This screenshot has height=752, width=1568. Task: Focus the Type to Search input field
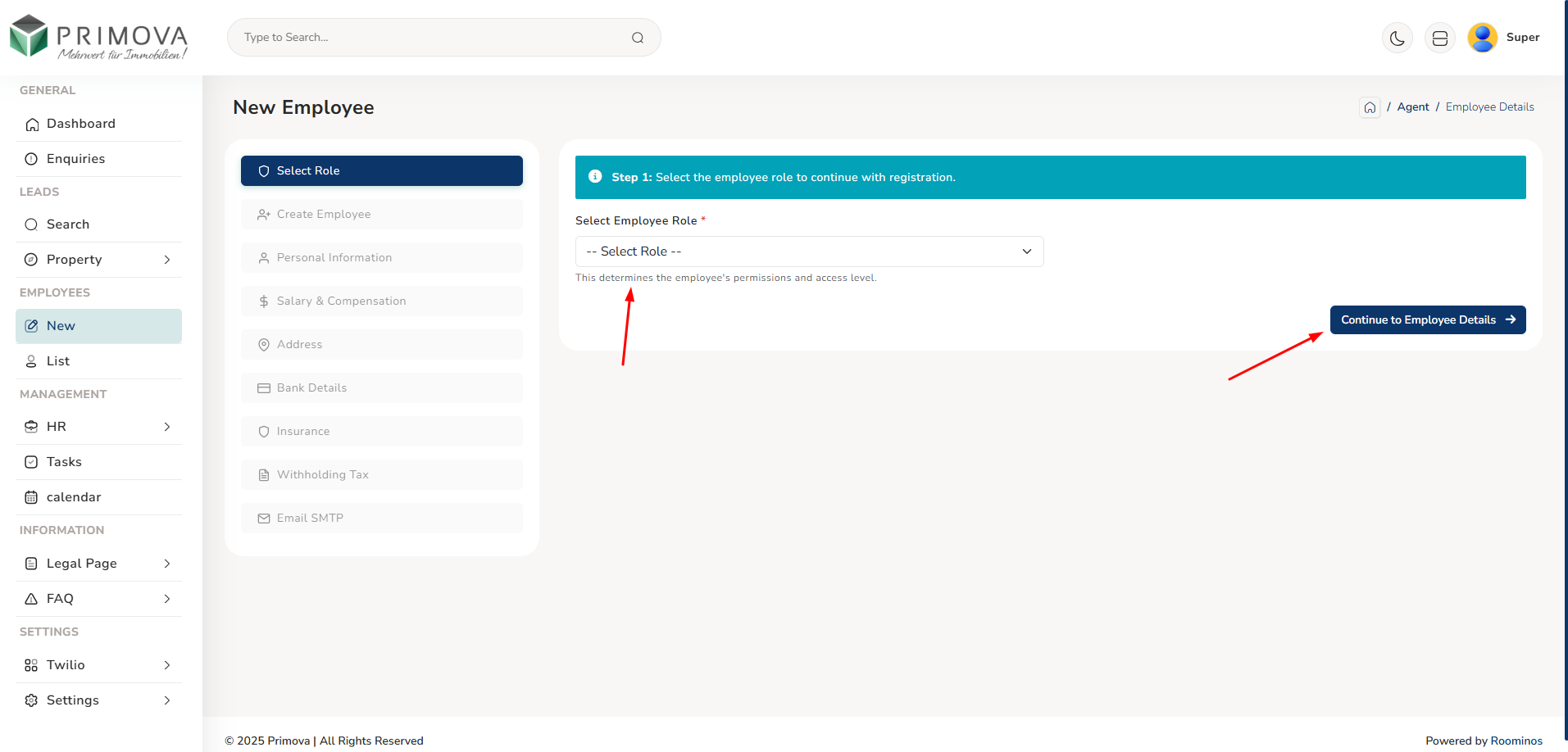click(434, 38)
